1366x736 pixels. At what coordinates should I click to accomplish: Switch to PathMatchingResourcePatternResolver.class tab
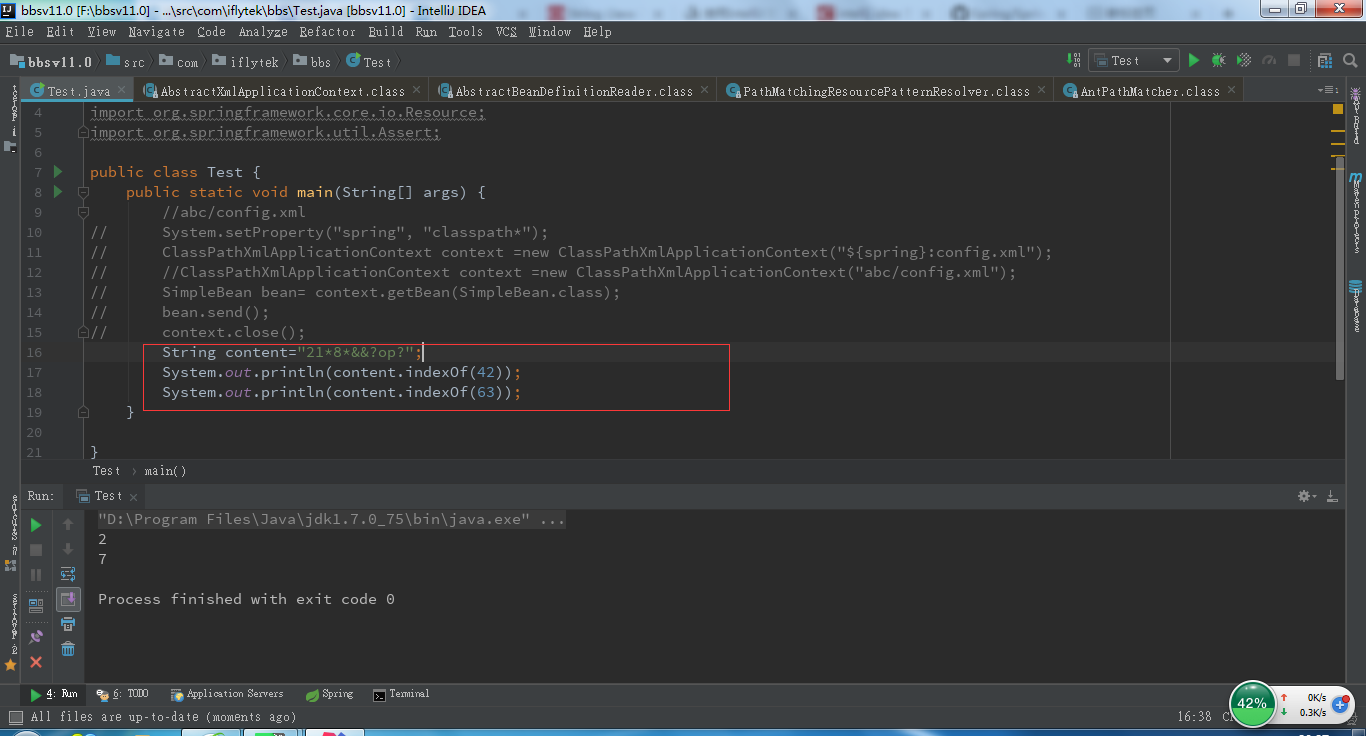pyautogui.click(x=886, y=91)
